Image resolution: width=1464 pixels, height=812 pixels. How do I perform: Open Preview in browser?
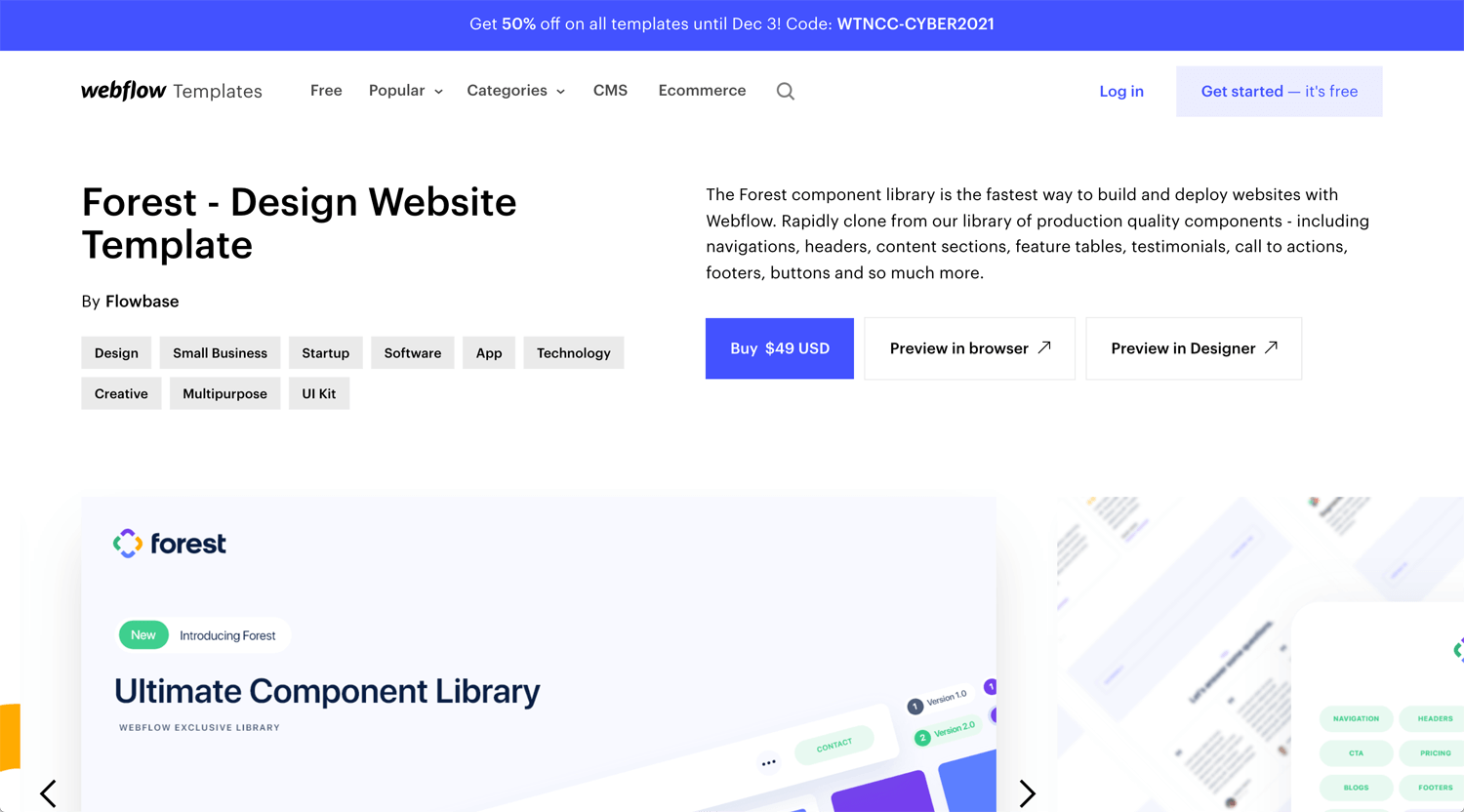click(970, 348)
